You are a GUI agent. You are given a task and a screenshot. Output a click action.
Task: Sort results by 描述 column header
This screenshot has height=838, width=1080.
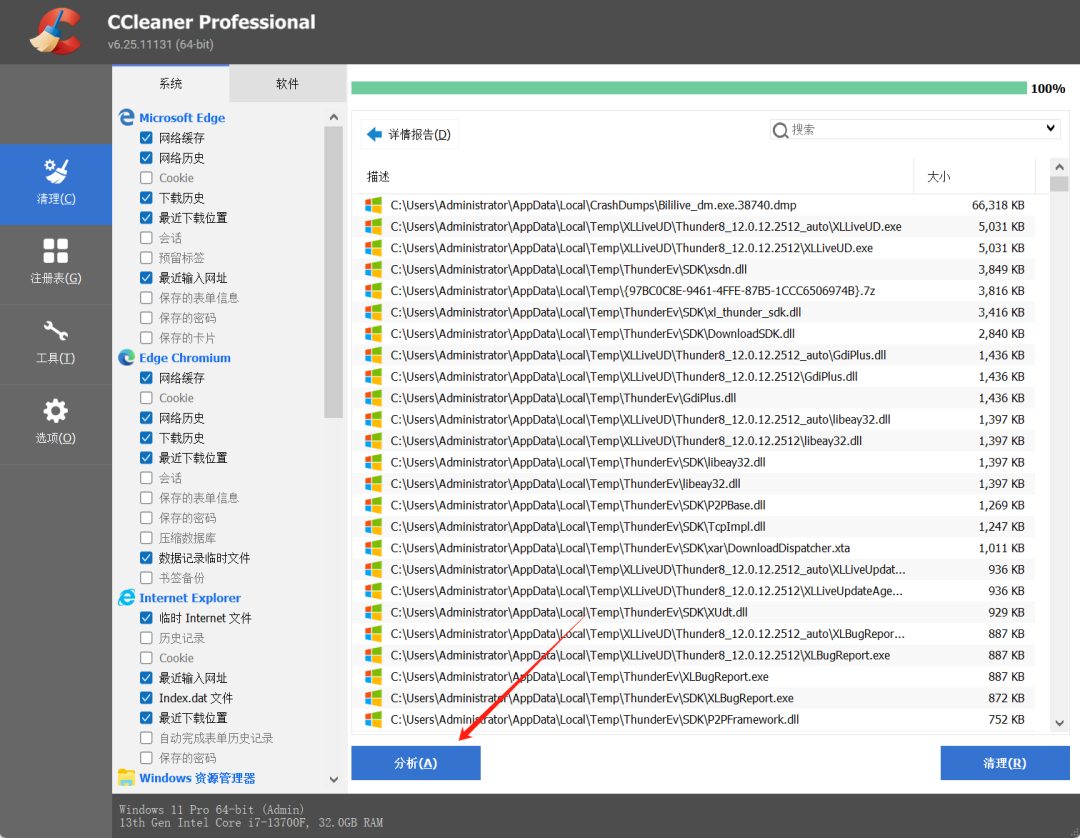pyautogui.click(x=636, y=176)
